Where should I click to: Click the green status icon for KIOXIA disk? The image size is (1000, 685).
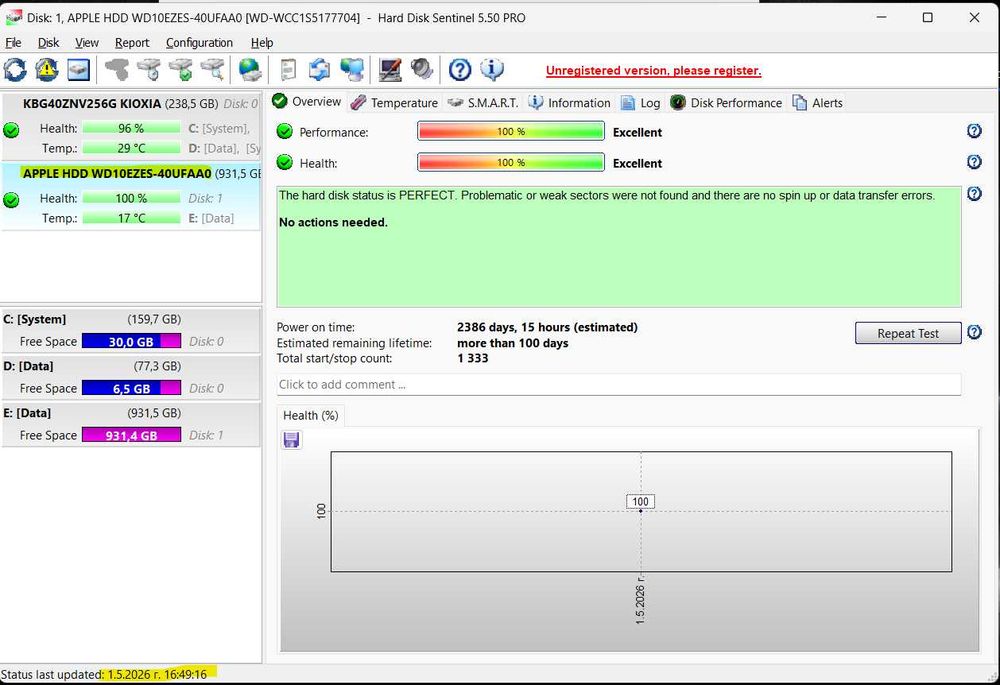tap(11, 130)
